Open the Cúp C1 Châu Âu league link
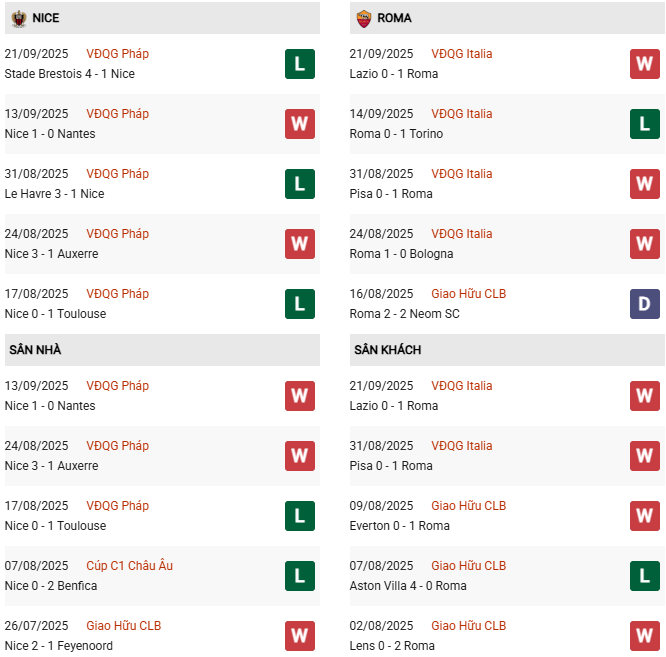Screen dimensions: 666x657 tap(129, 566)
